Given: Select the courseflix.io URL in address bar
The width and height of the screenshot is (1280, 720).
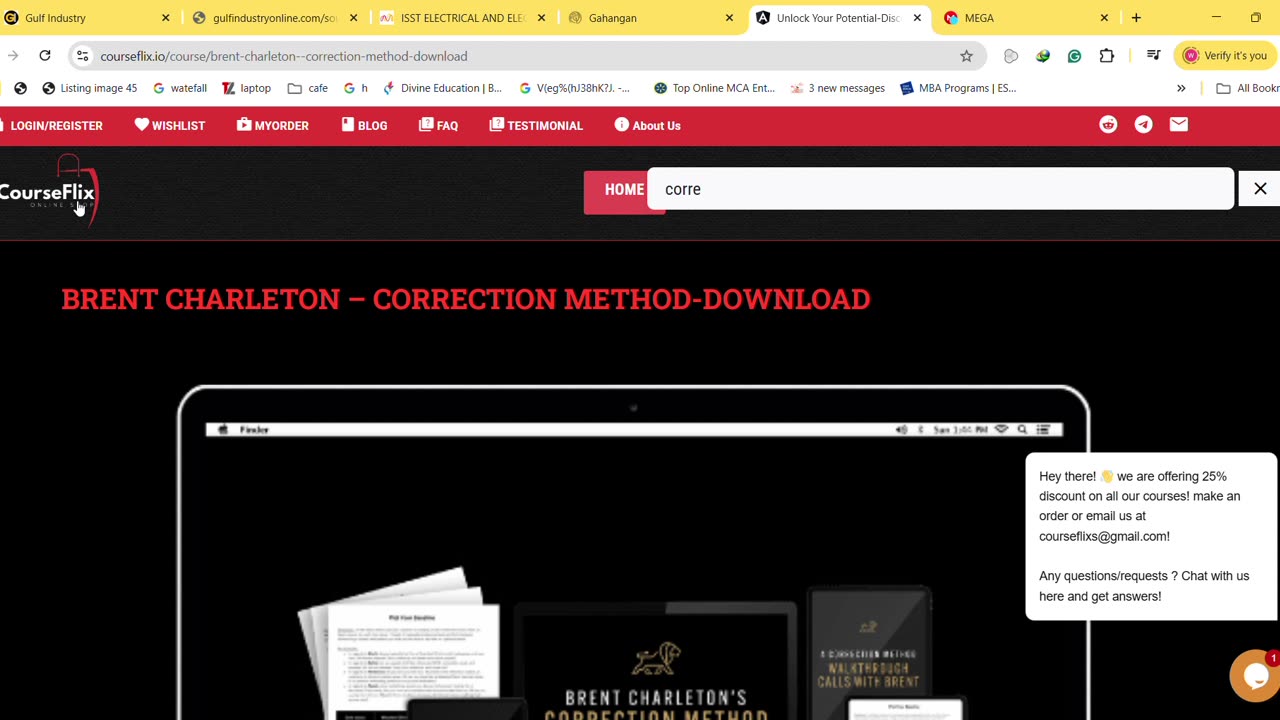Looking at the screenshot, I should [x=284, y=56].
